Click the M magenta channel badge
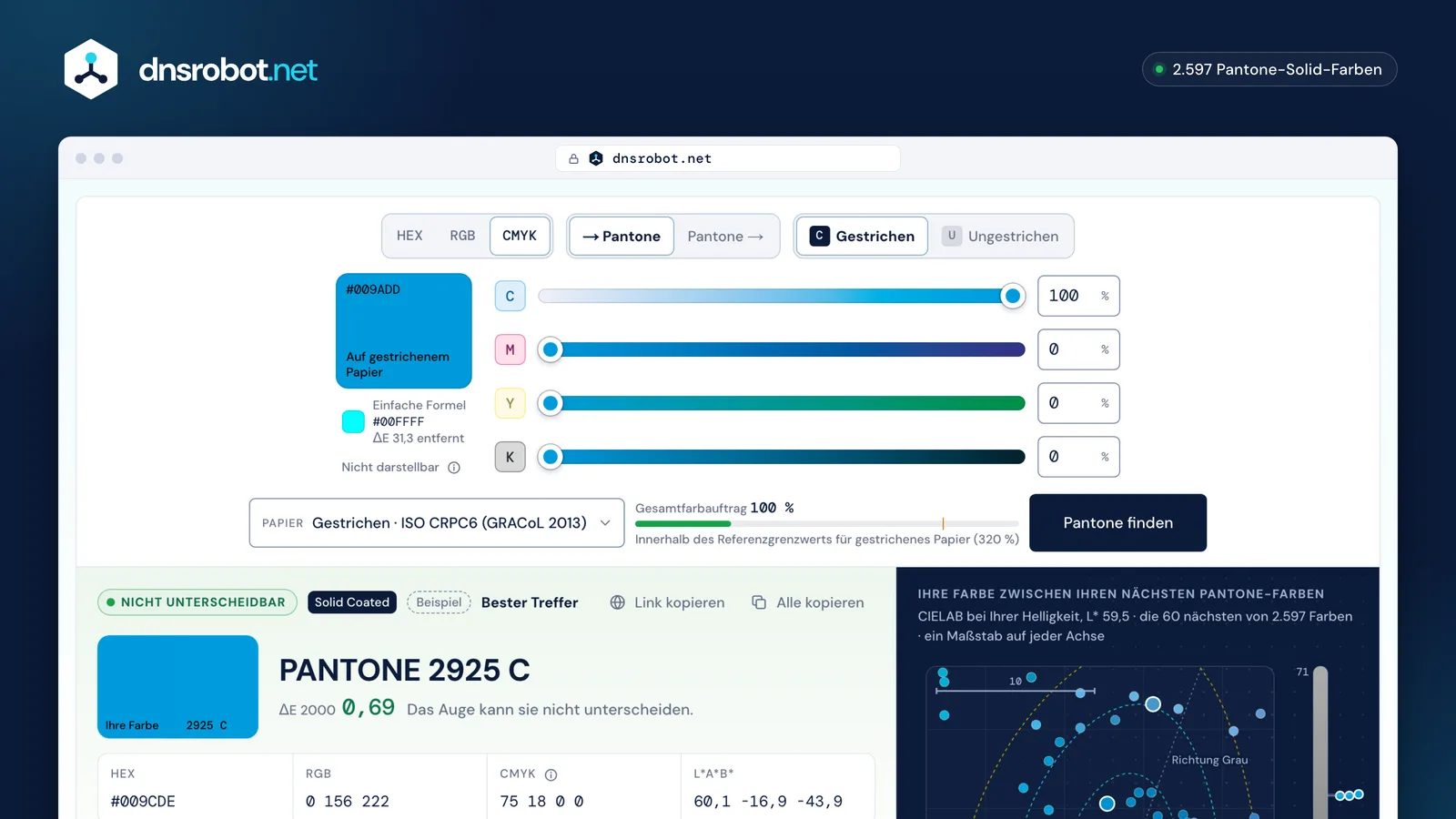 510,349
